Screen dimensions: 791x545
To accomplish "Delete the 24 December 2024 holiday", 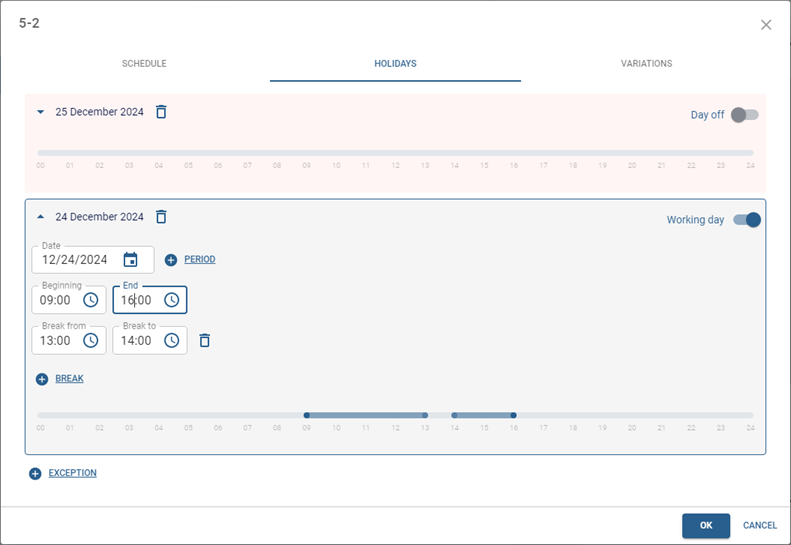I will [161, 217].
